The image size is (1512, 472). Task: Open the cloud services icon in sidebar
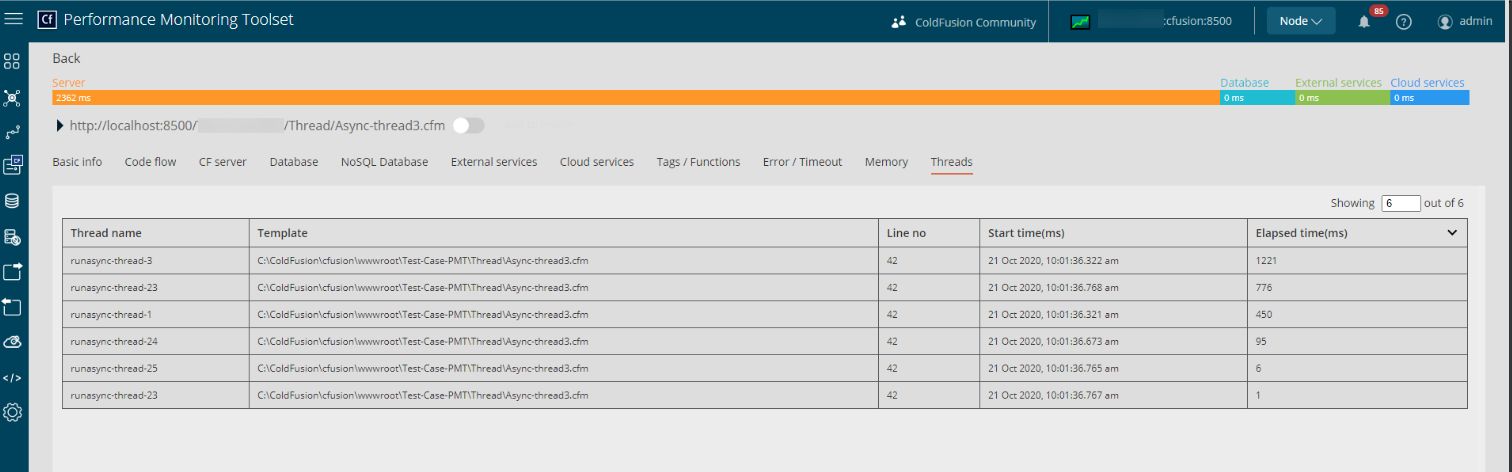(x=12, y=342)
